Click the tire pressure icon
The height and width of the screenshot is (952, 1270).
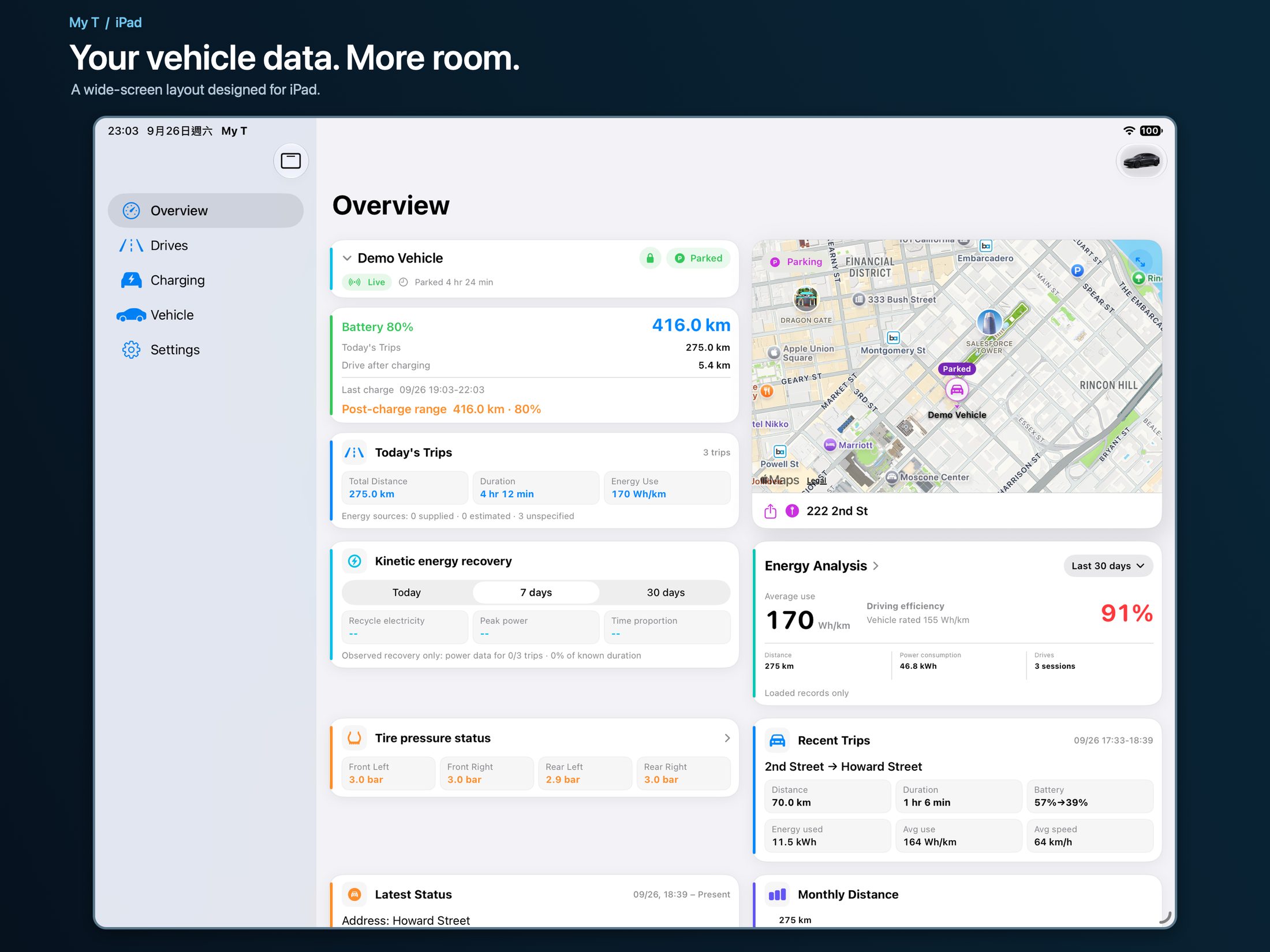click(x=354, y=738)
